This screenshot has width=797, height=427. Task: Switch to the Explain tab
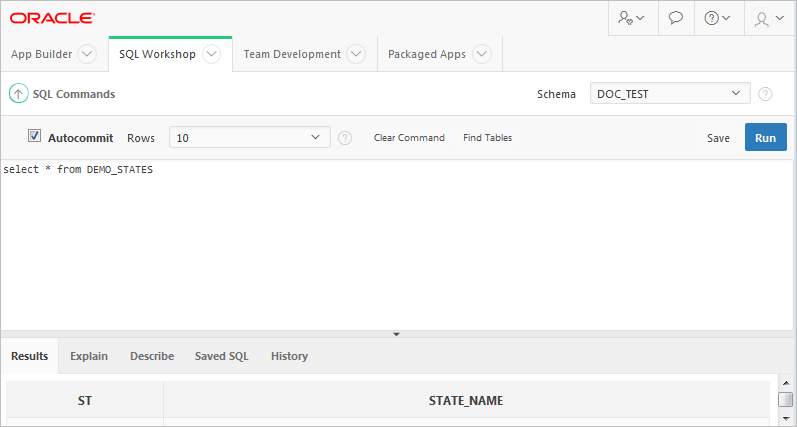(x=89, y=356)
